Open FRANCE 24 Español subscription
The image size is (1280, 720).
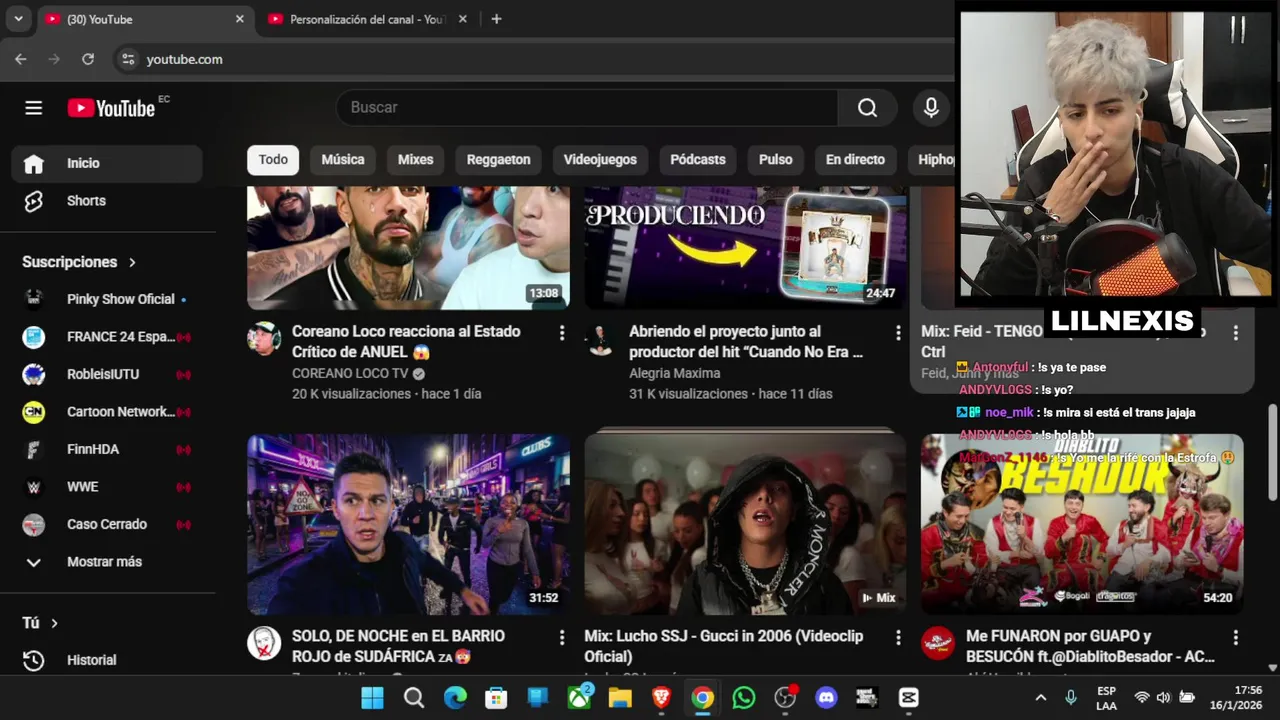[x=107, y=337]
